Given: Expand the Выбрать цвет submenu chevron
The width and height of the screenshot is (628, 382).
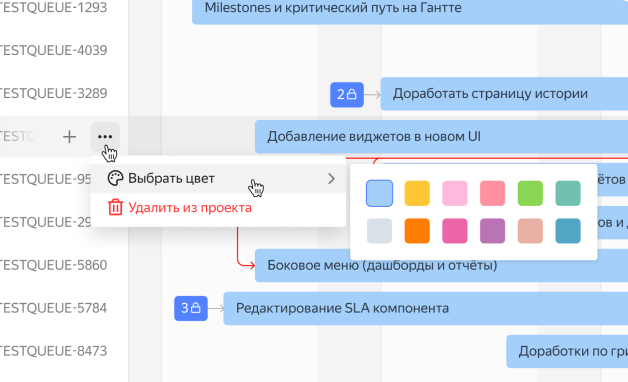Looking at the screenshot, I should 331,179.
